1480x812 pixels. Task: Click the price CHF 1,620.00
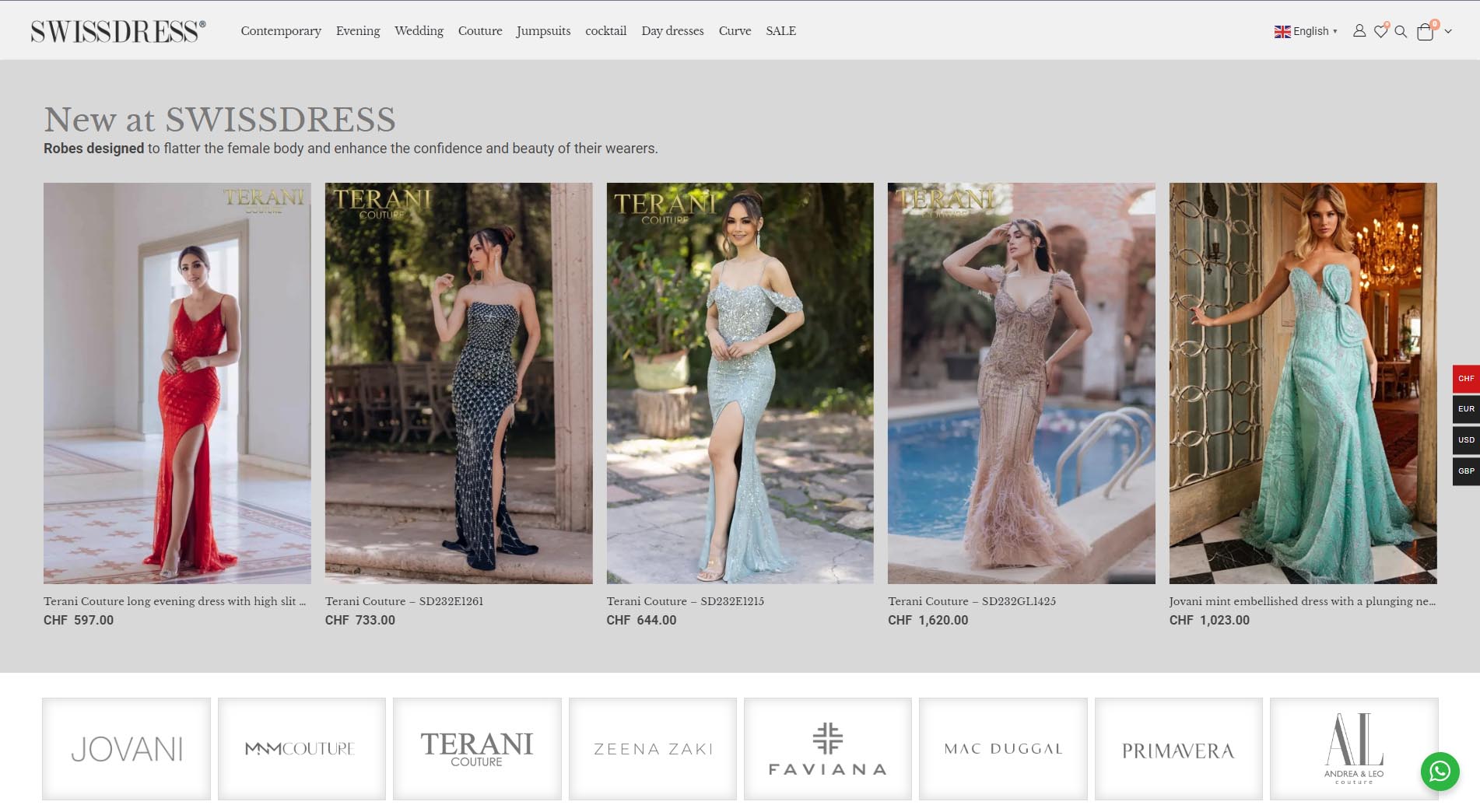pyautogui.click(x=928, y=620)
